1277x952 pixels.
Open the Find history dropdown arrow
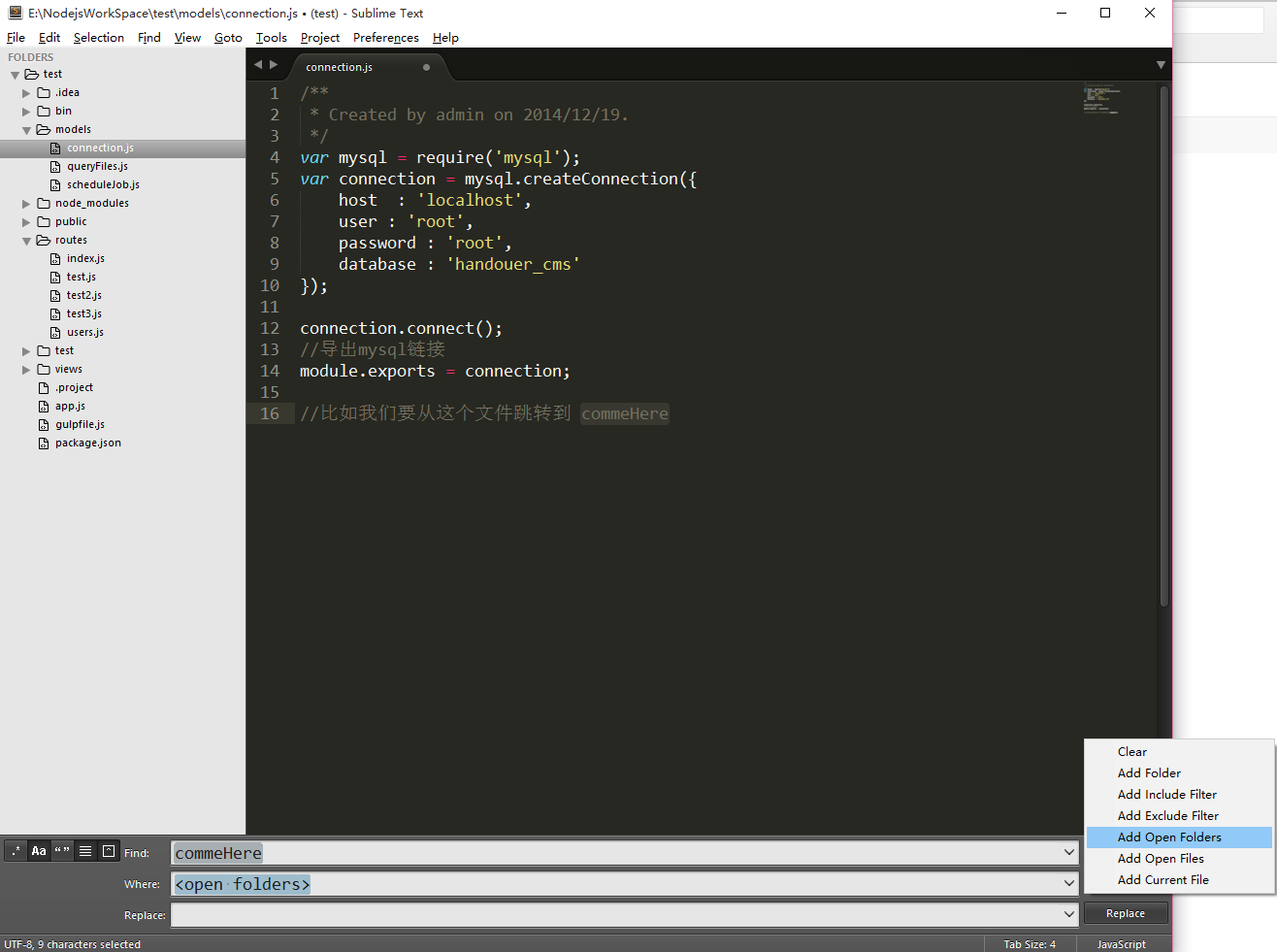(x=1068, y=853)
